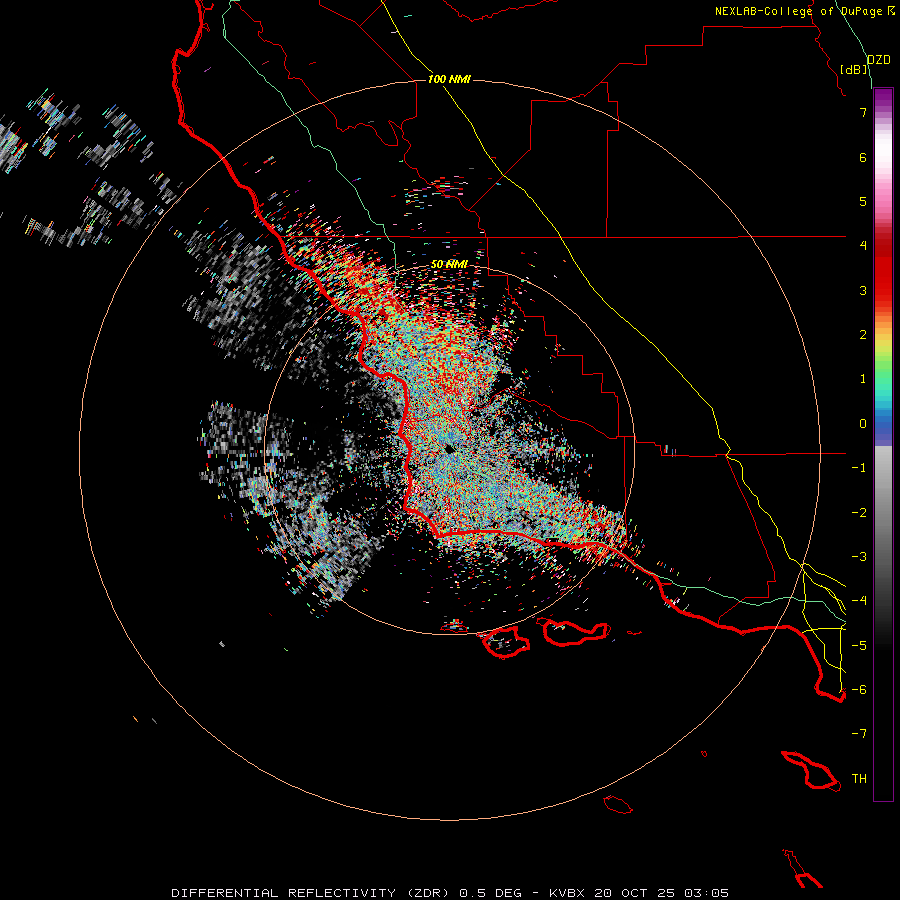Screen dimensions: 900x900
Task: Click the 3 value on color scale
Action: (863, 290)
